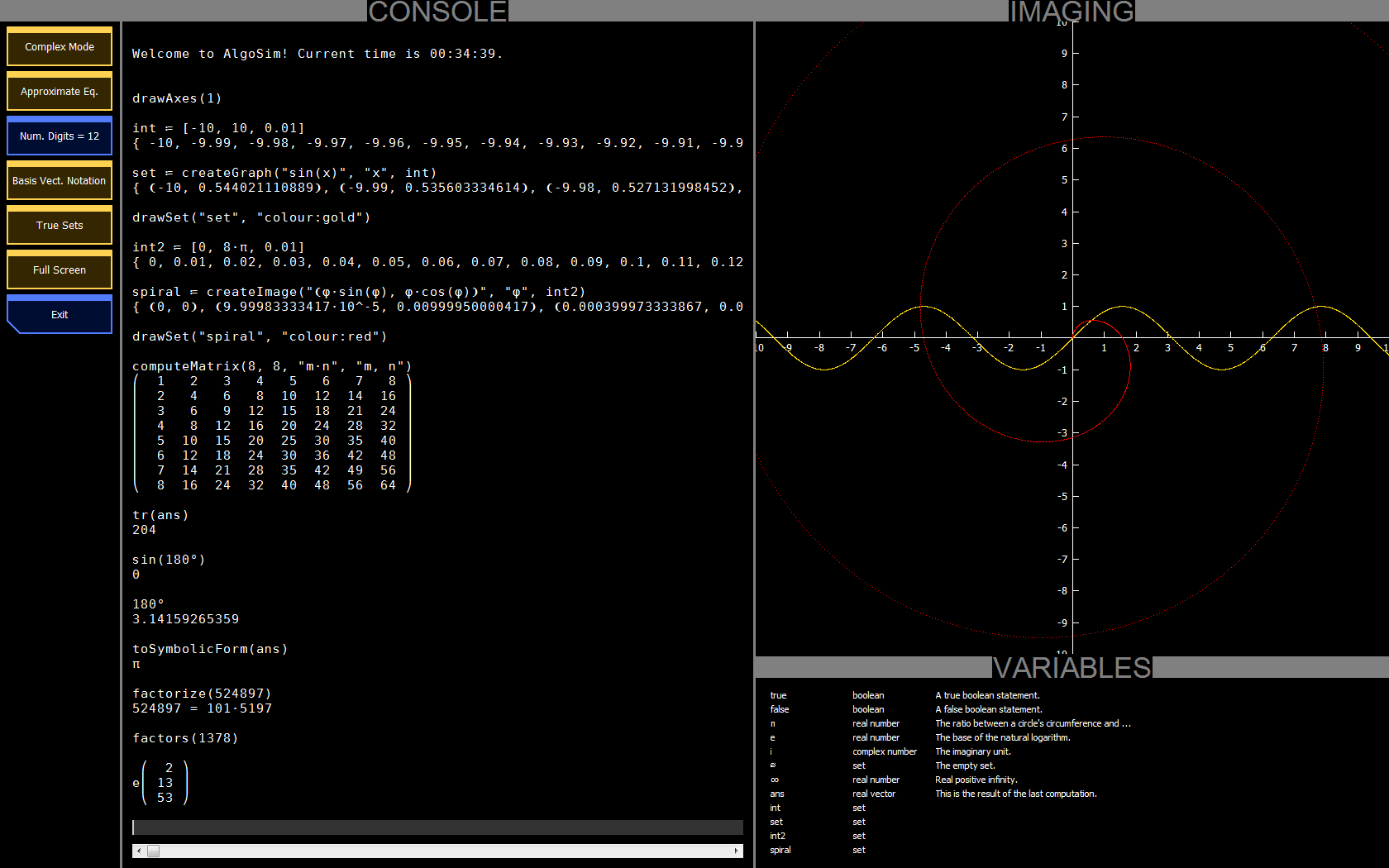Click 'Real positive infinity.' description
1389x868 pixels.
point(976,780)
